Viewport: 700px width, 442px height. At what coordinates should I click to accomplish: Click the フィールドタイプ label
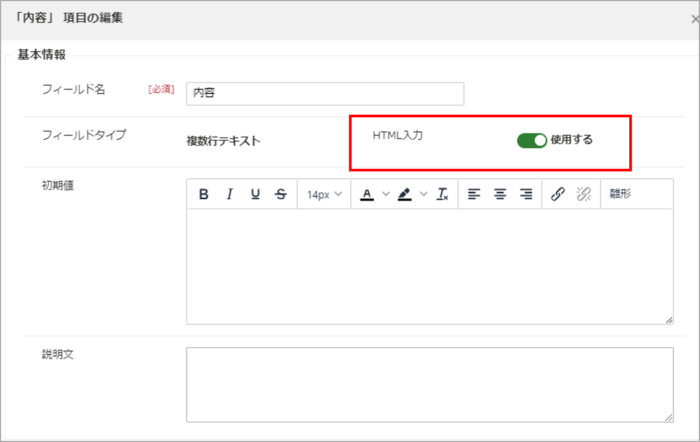(x=84, y=135)
